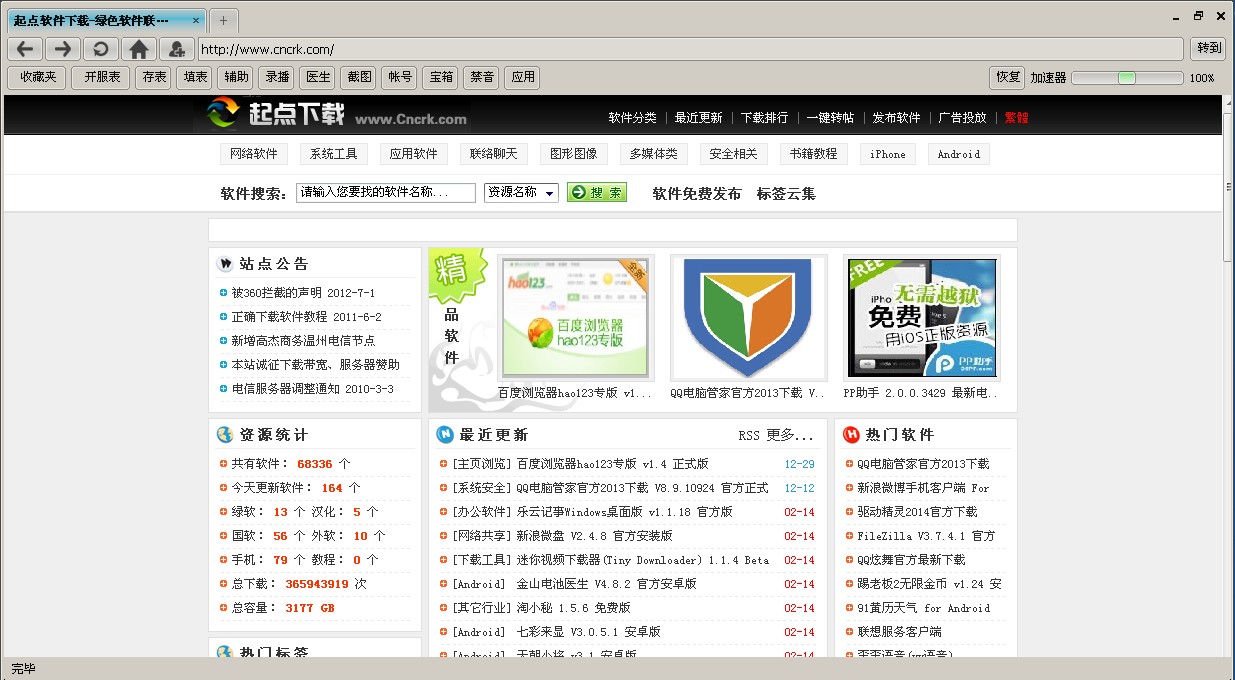
Task: Adjust the 加速器 speed slider
Action: pyautogui.click(x=1127, y=77)
